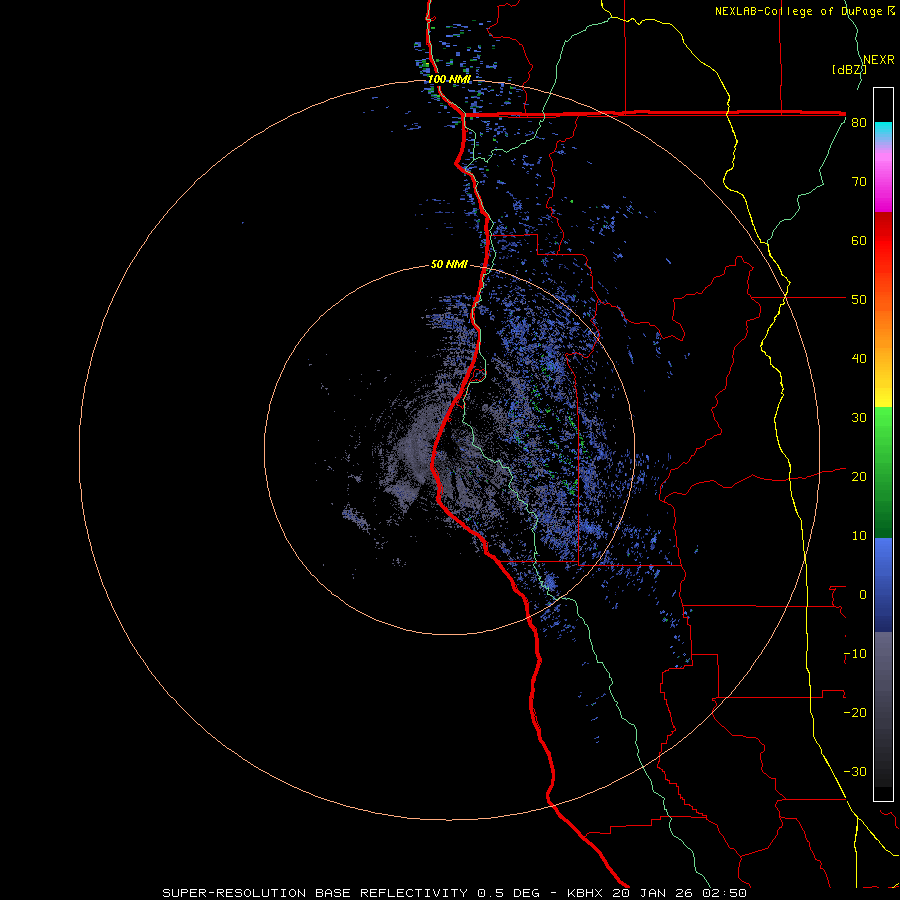Image resolution: width=900 pixels, height=900 pixels.
Task: Click the 100 NMI range ring label
Action: pos(449,79)
